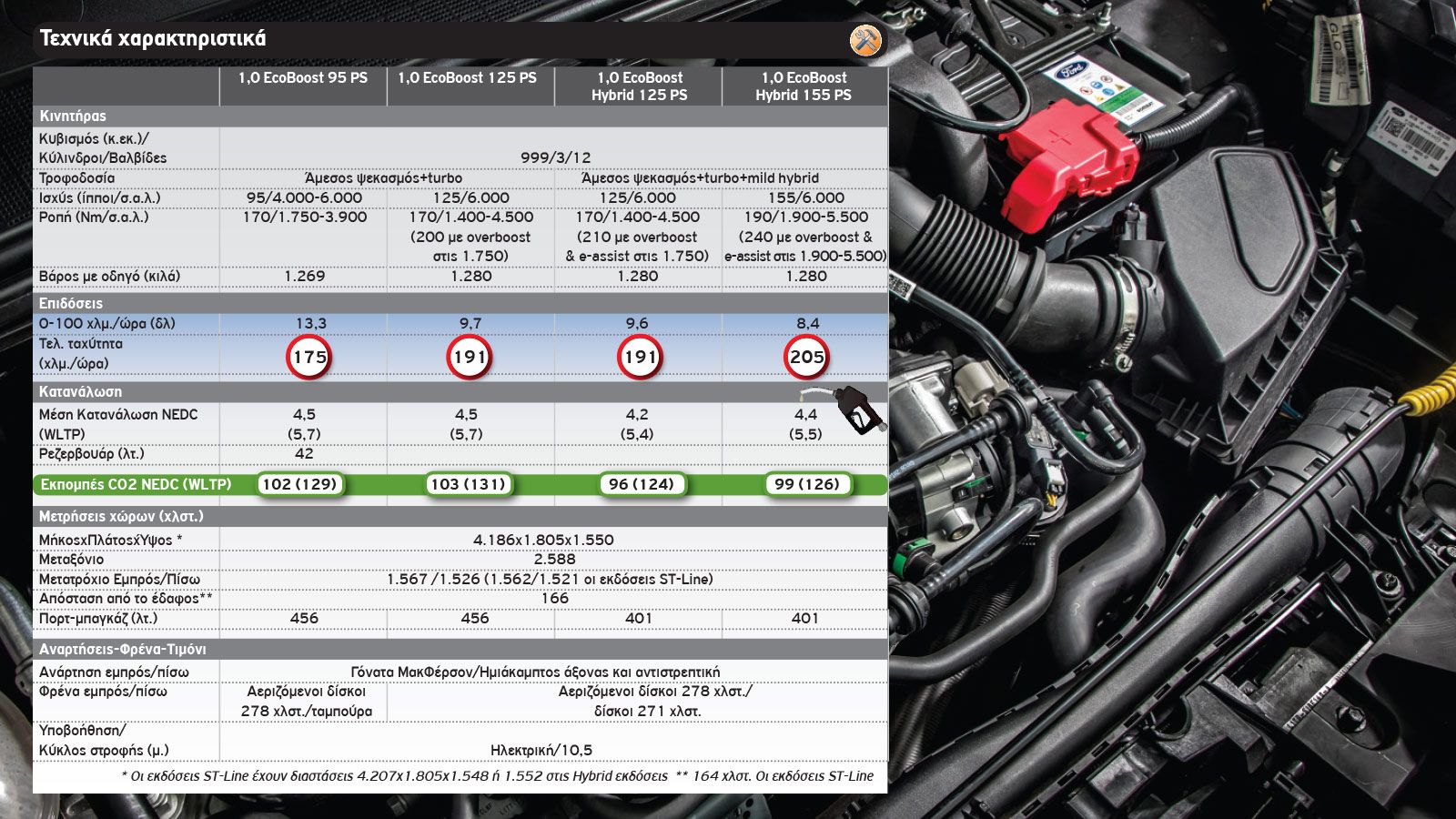Viewport: 1456px width, 819px height.
Task: Click the 191 sign under Hybrid 125 PS
Action: coord(640,357)
